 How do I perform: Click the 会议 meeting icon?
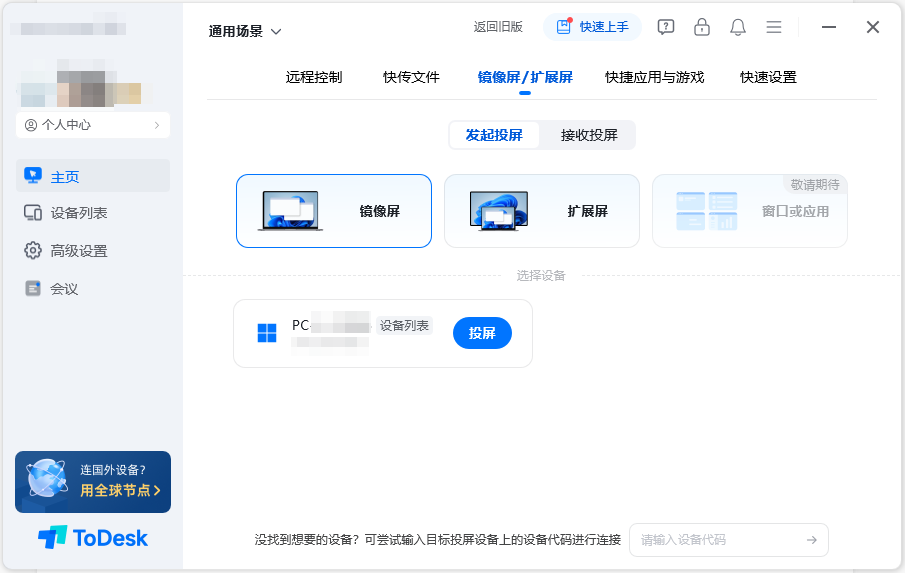click(x=33, y=289)
